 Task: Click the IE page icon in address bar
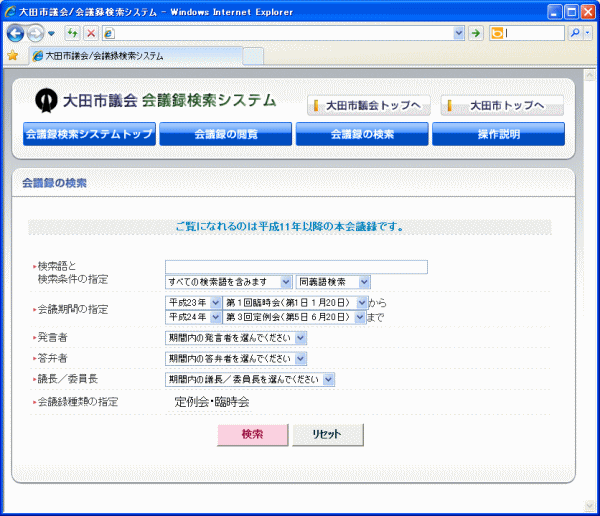109,34
